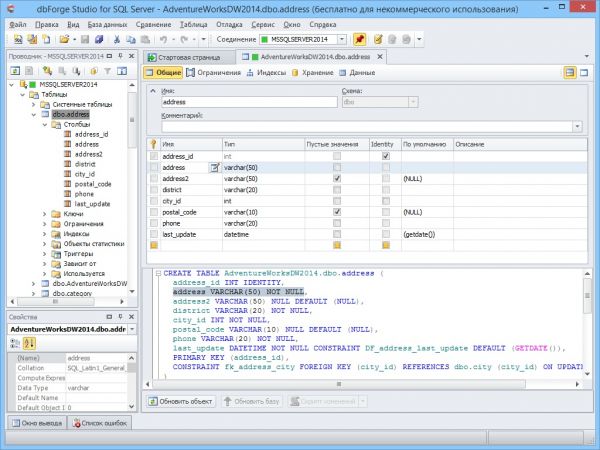Open the edit icon in address name cell
Screen dimensions: 600x450
coord(214,168)
